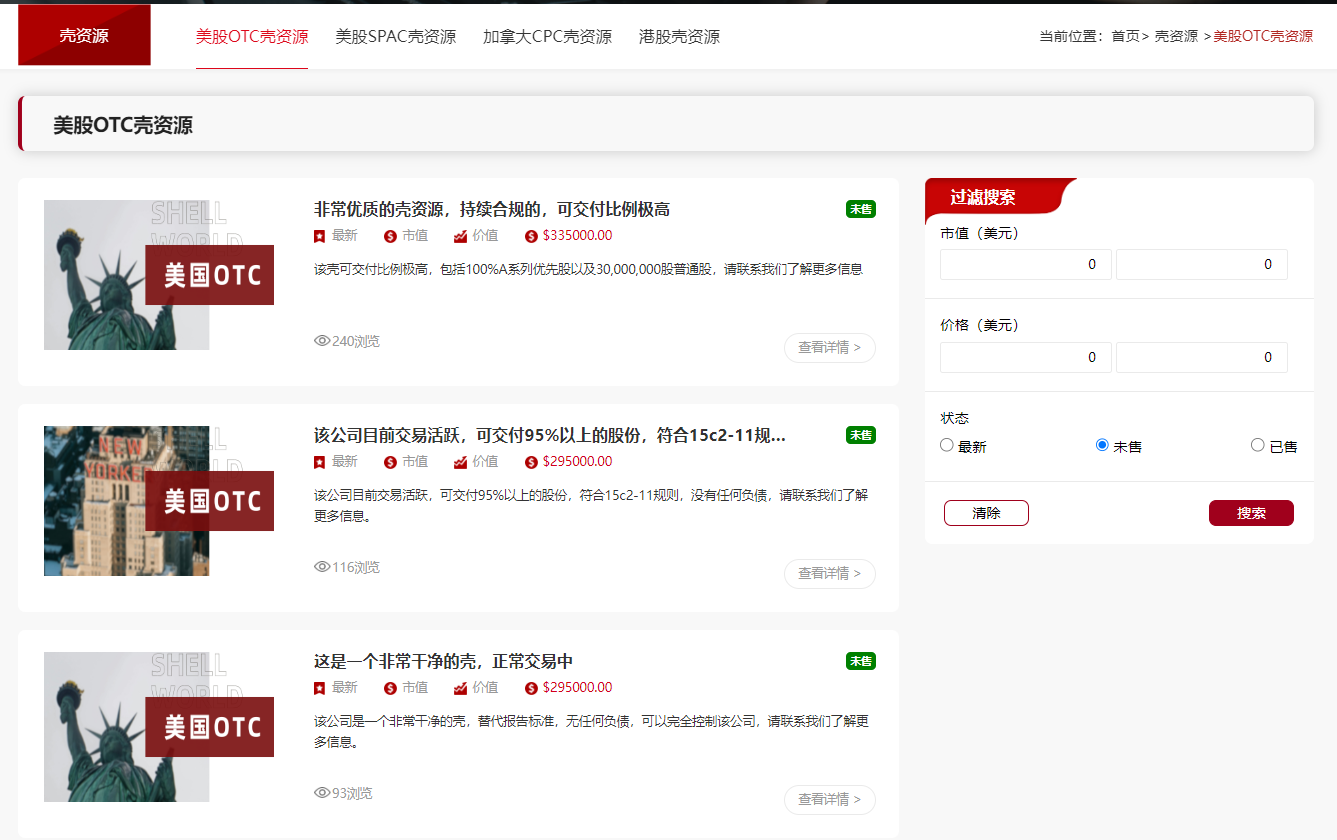Select the 最新 radio button under 状态
Viewport: 1337px width, 840px height.
coord(947,445)
